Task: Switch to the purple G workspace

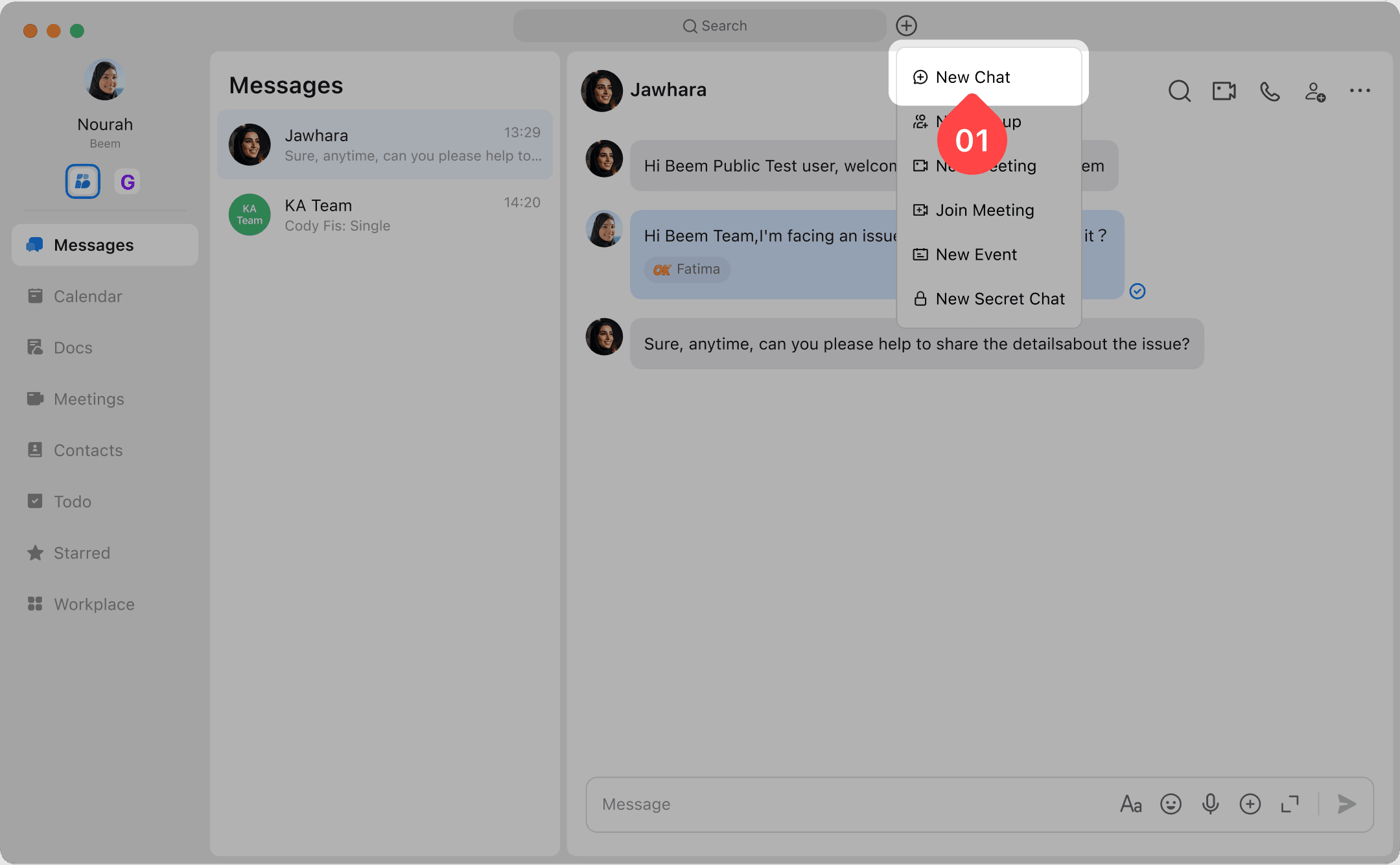Action: (x=128, y=182)
